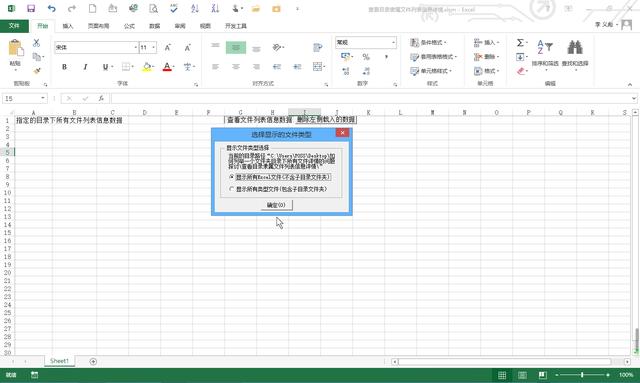Increase font size with larger A icon
The width and height of the screenshot is (640, 383).
click(x=168, y=48)
